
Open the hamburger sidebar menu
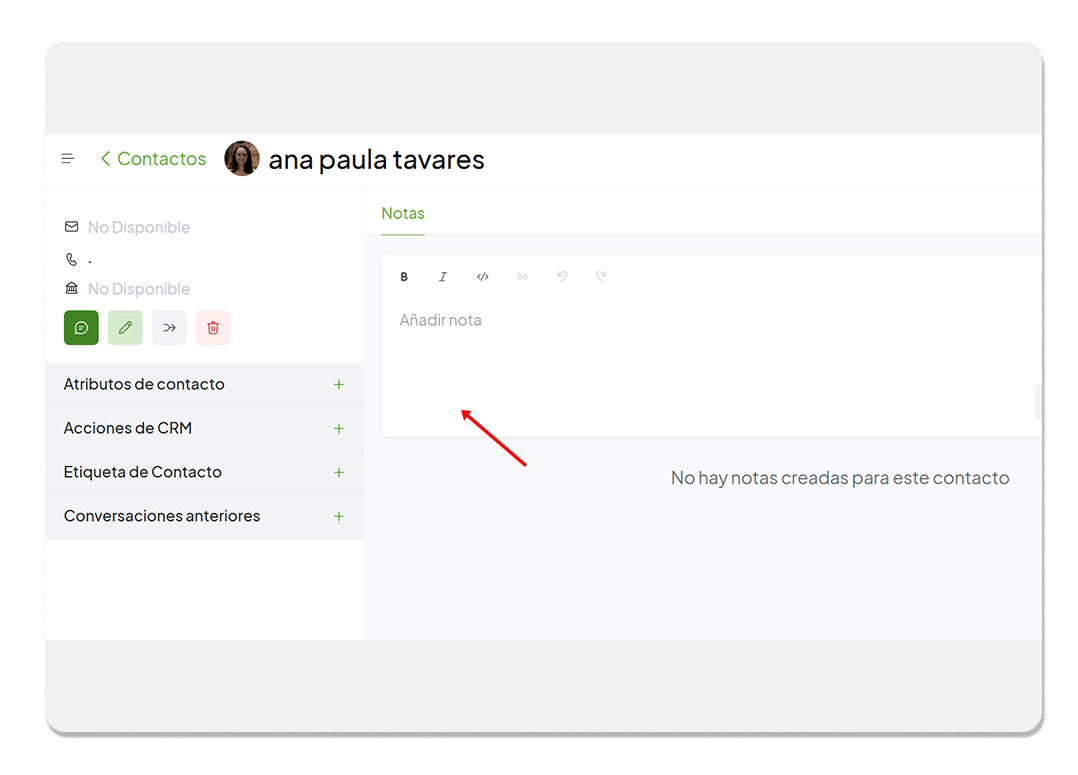tap(68, 159)
